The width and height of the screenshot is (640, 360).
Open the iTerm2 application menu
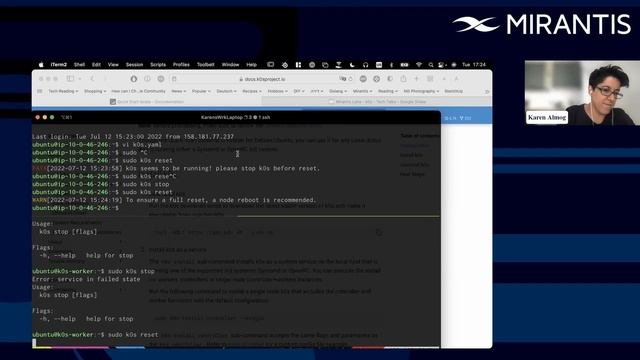pyautogui.click(x=59, y=65)
